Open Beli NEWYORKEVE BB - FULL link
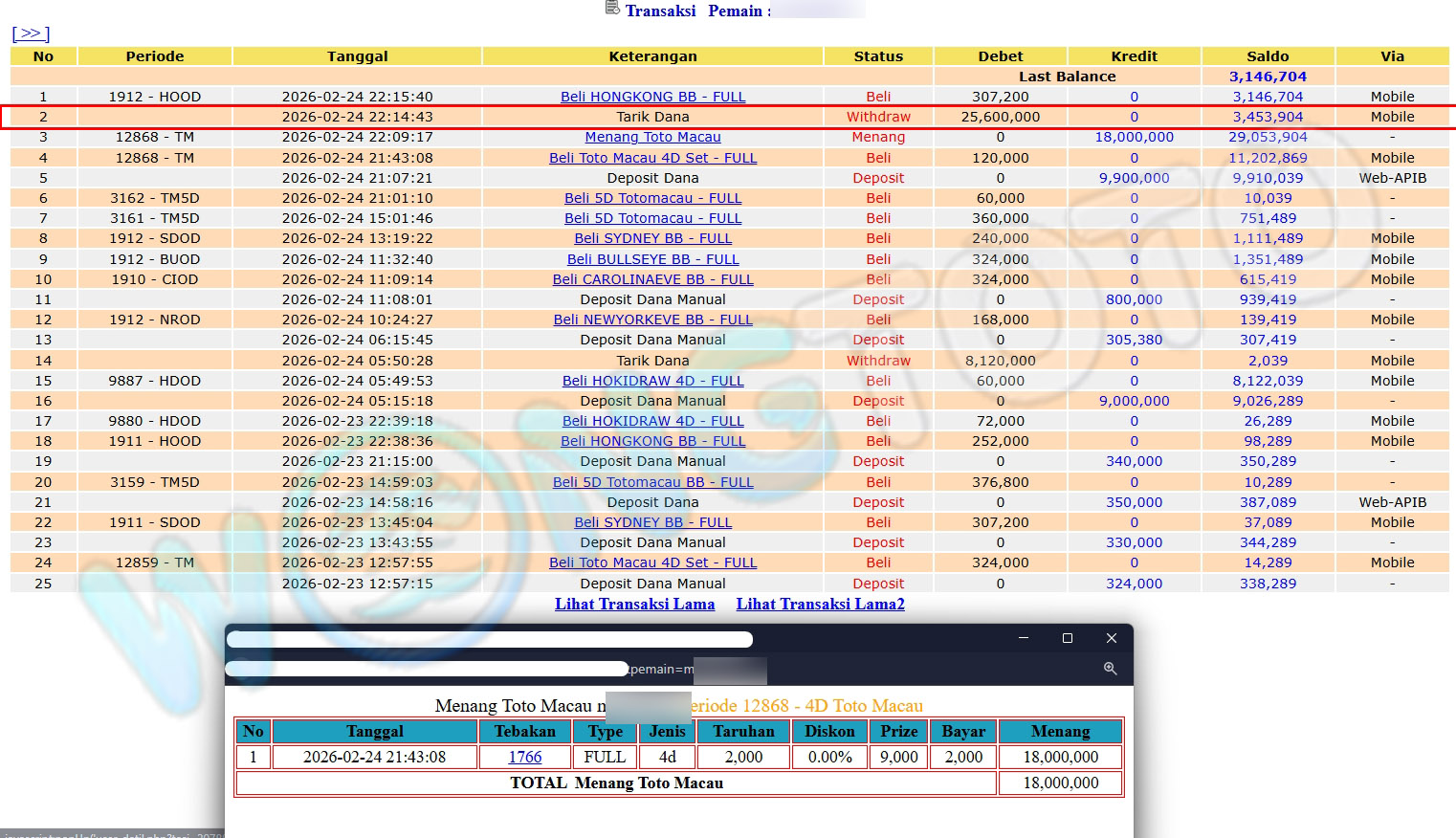Image resolution: width=1456 pixels, height=838 pixels. pyautogui.click(x=652, y=320)
